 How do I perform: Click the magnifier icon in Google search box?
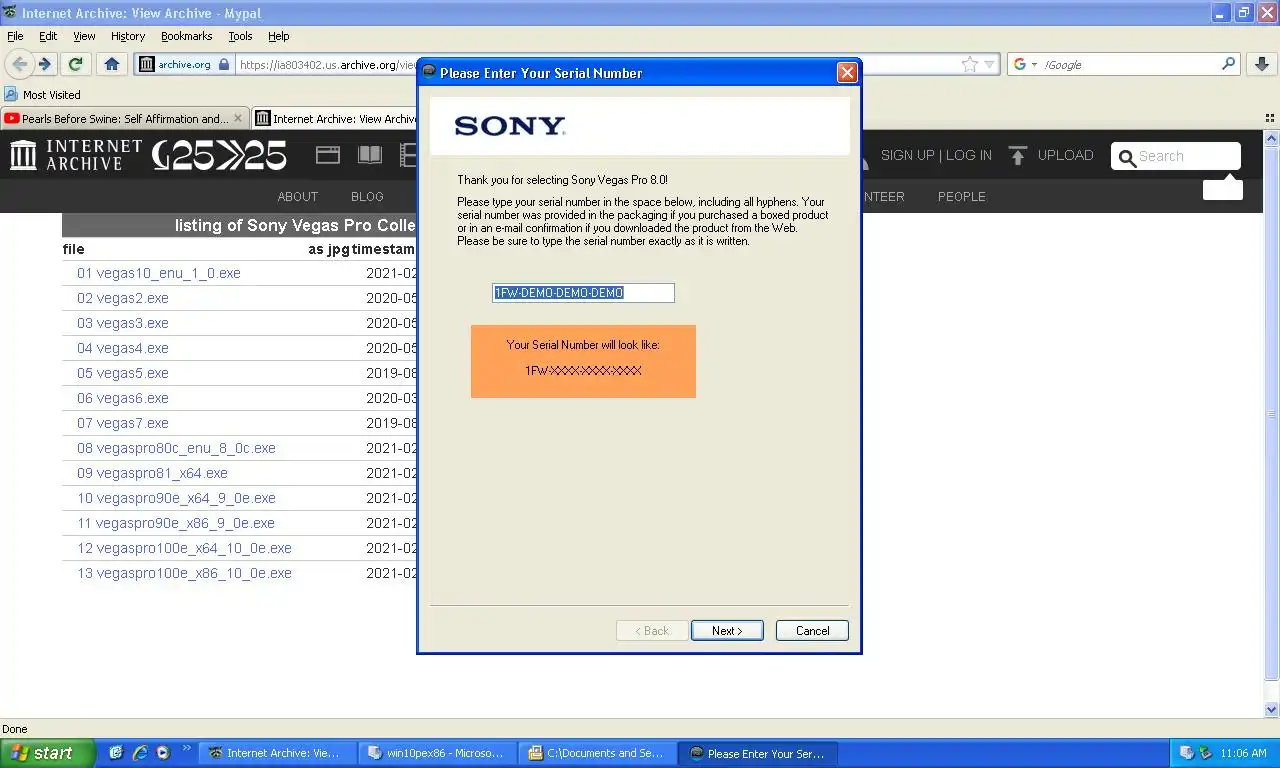tap(1229, 64)
